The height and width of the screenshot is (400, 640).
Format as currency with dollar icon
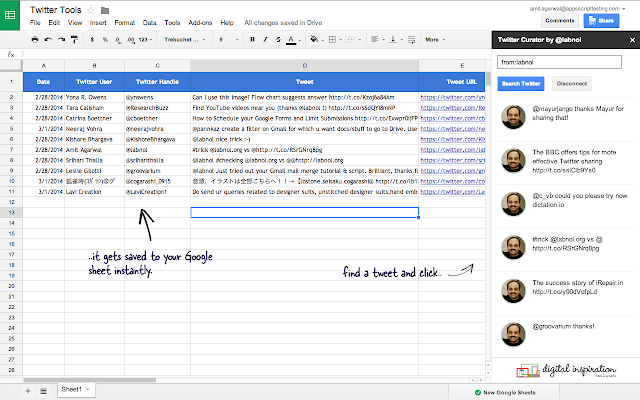[x=92, y=40]
